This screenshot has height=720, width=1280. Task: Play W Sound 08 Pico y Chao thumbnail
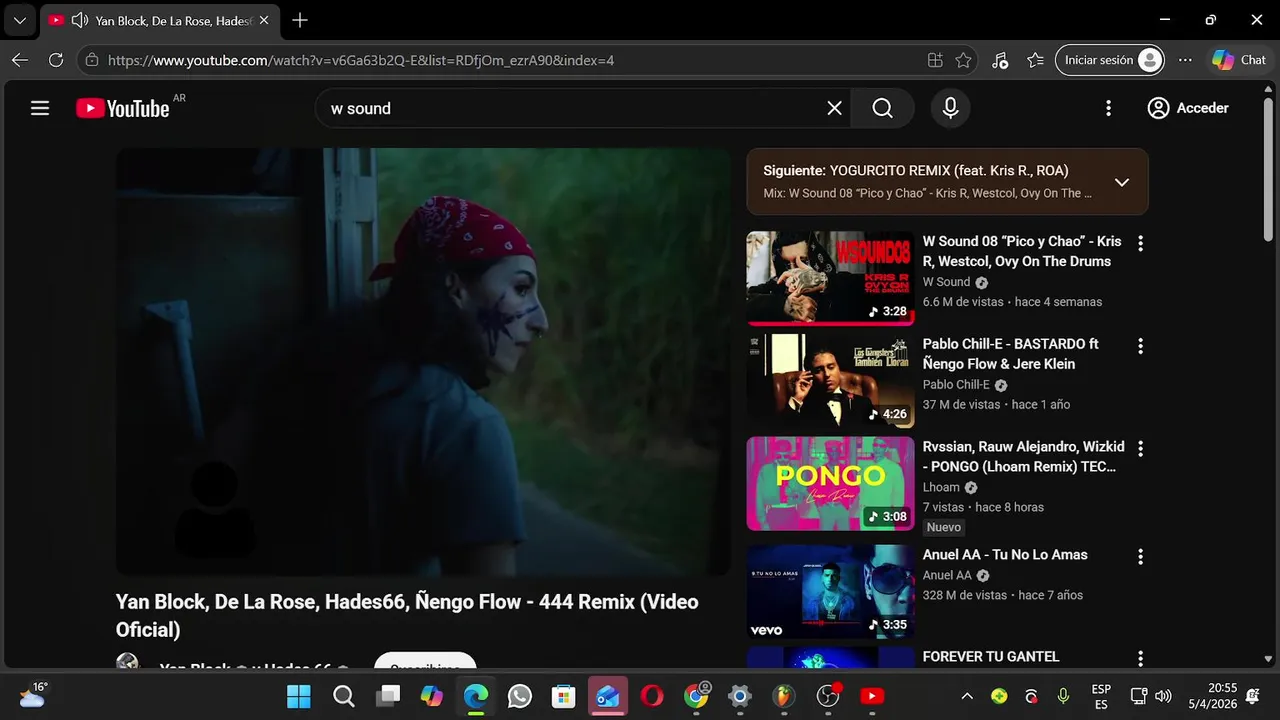(830, 278)
